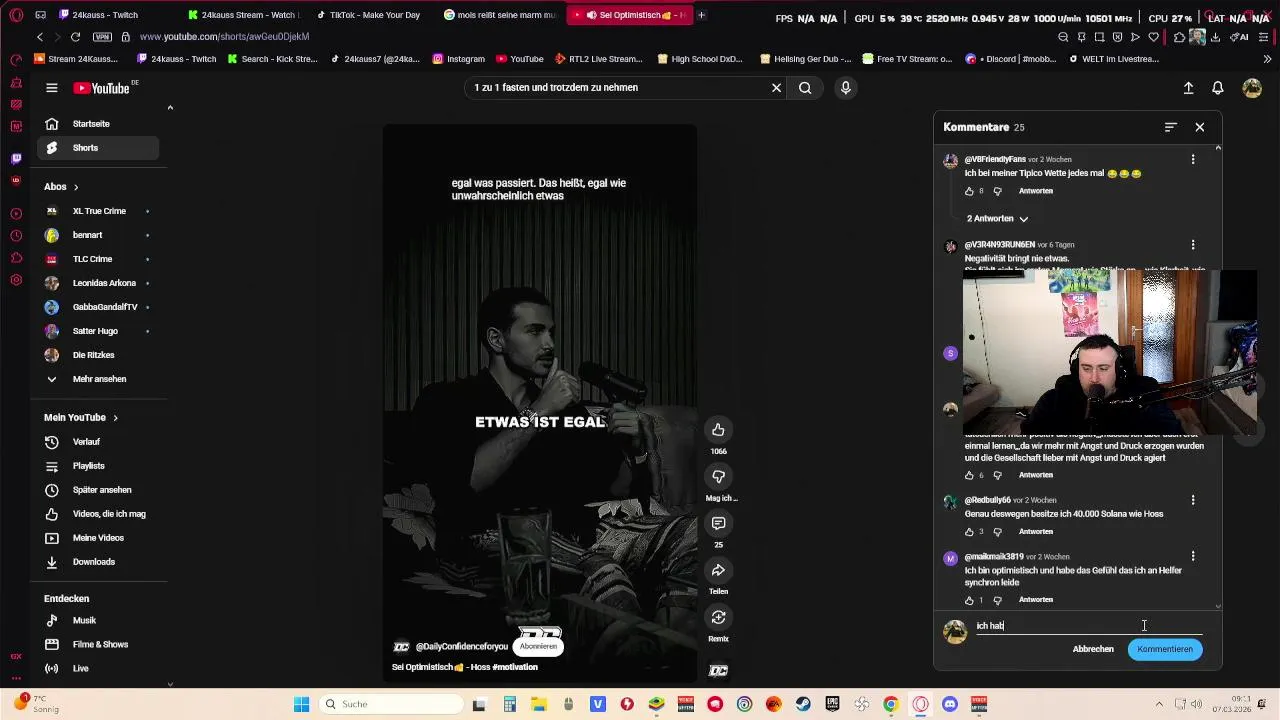Clear the search field with X

tap(776, 88)
